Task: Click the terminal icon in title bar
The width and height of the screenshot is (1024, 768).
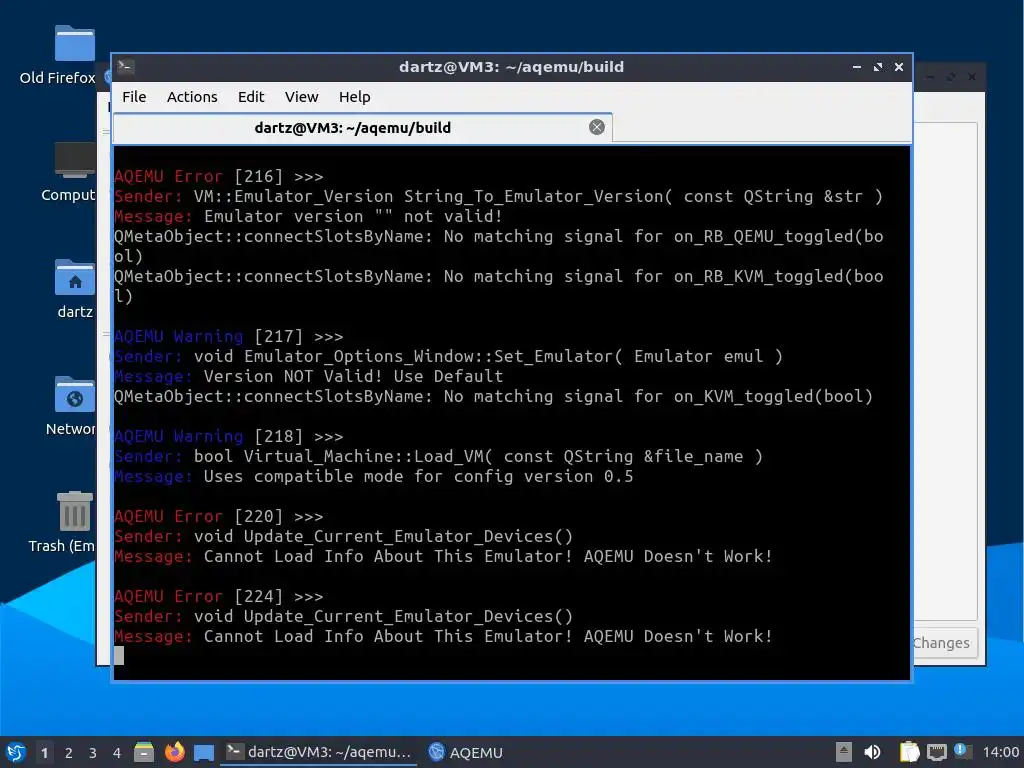Action: click(125, 67)
